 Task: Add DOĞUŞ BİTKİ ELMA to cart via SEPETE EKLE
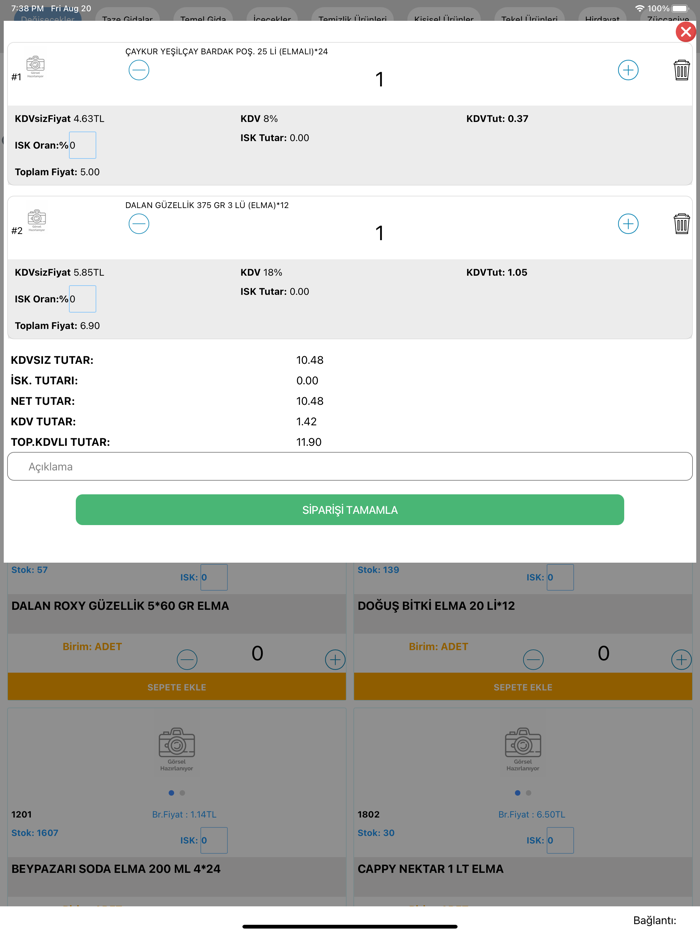[523, 687]
